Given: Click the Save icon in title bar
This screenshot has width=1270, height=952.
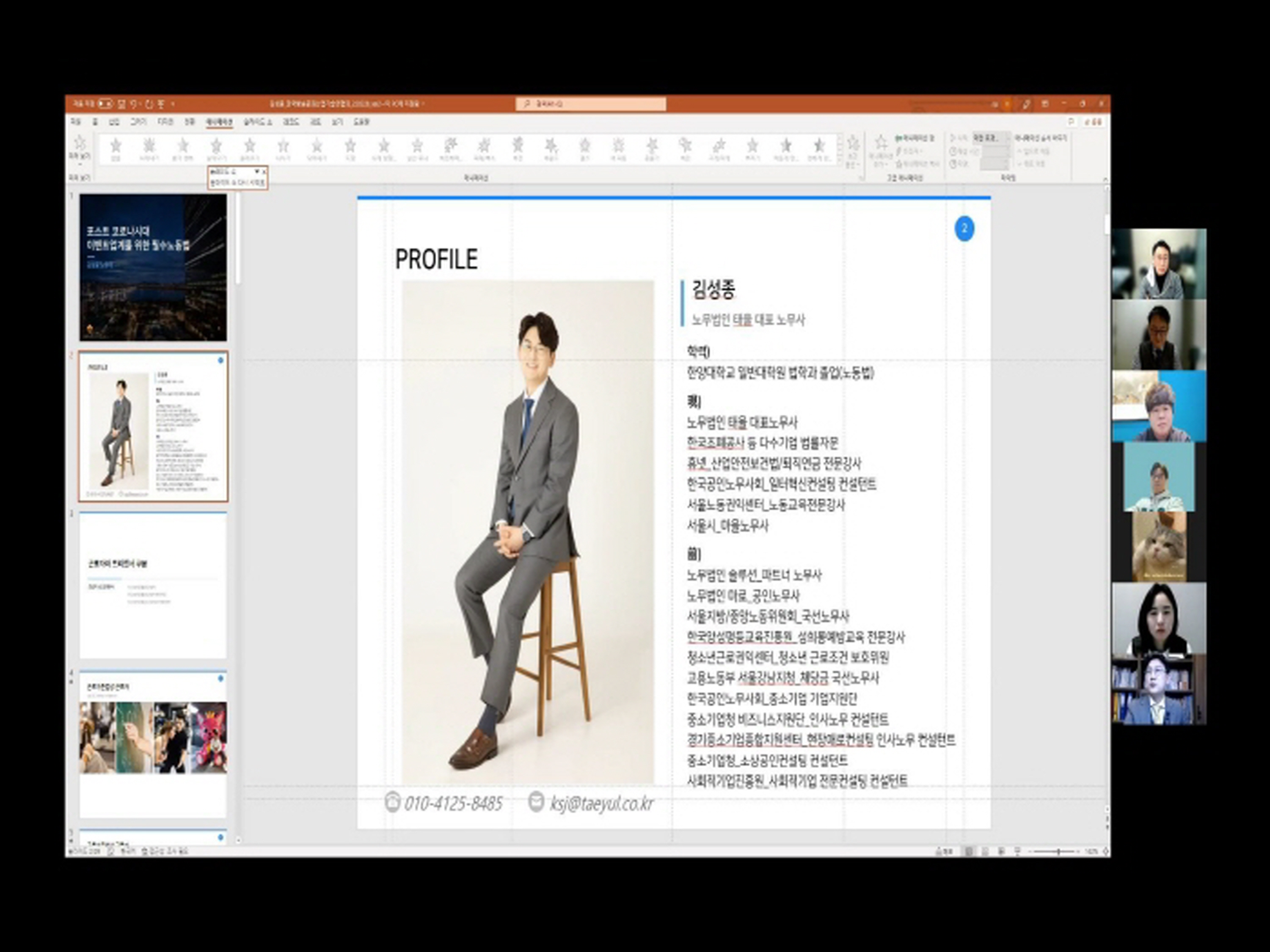Looking at the screenshot, I should pos(122,104).
